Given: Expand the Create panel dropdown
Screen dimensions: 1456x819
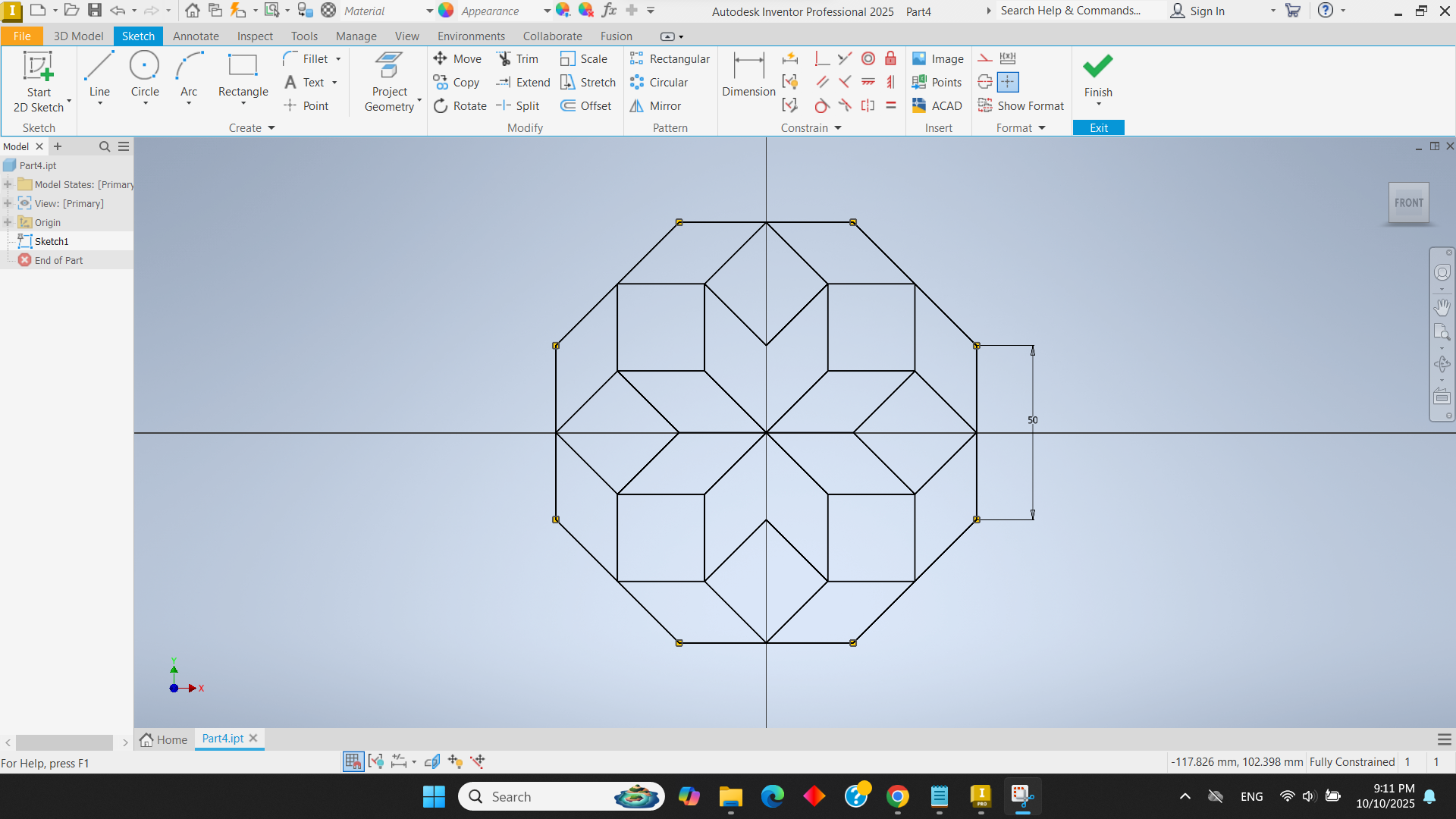Looking at the screenshot, I should point(271,128).
